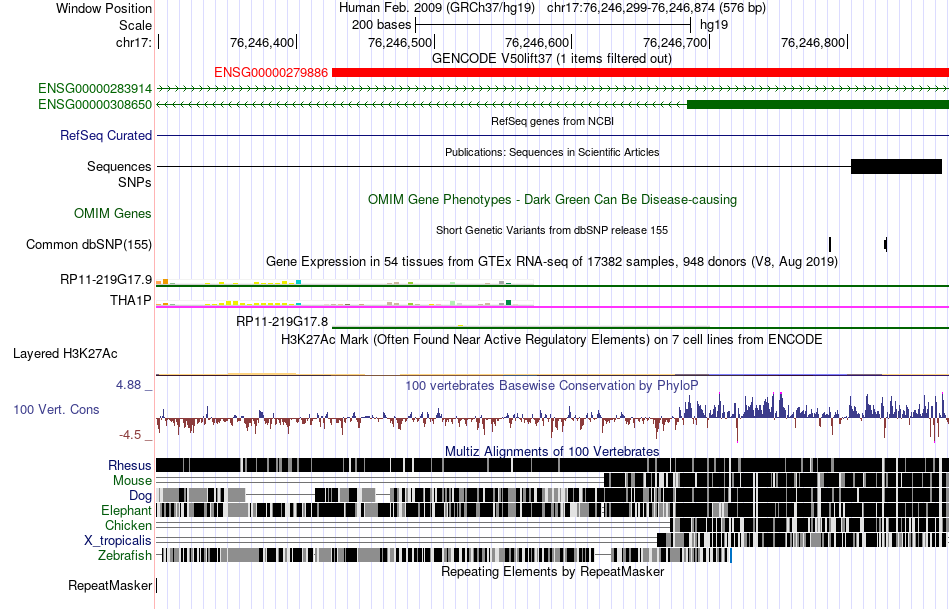Click the GTEx Gene Expression track title
Screen dimensions: 950x609
point(552,262)
